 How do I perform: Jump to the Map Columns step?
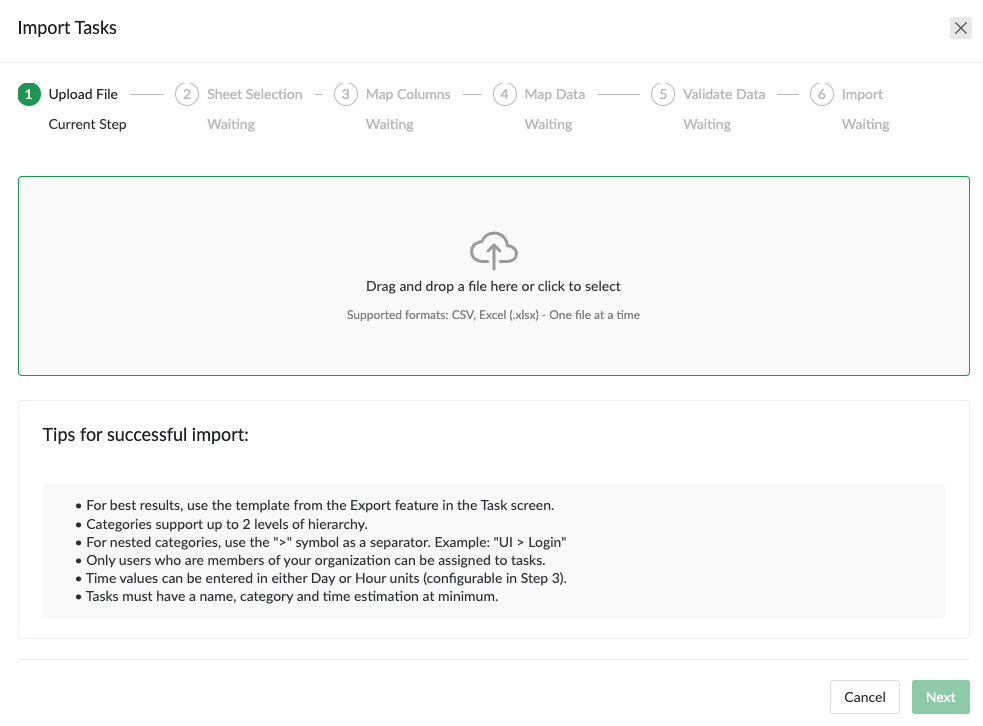pyautogui.click(x=408, y=94)
